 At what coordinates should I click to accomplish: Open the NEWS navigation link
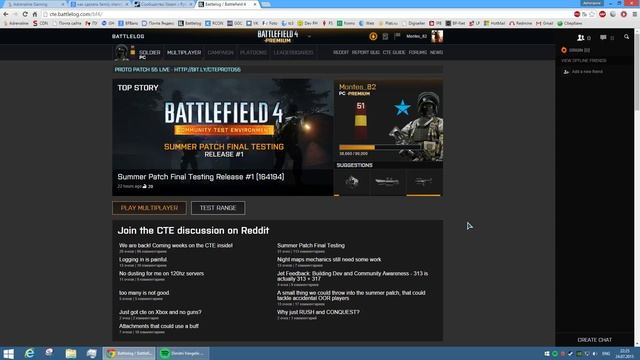click(x=436, y=53)
